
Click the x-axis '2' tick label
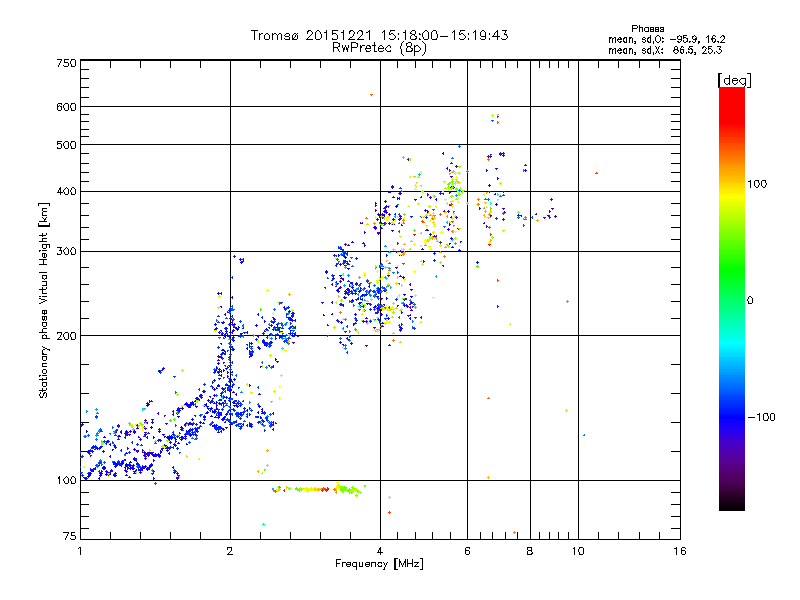click(x=230, y=551)
